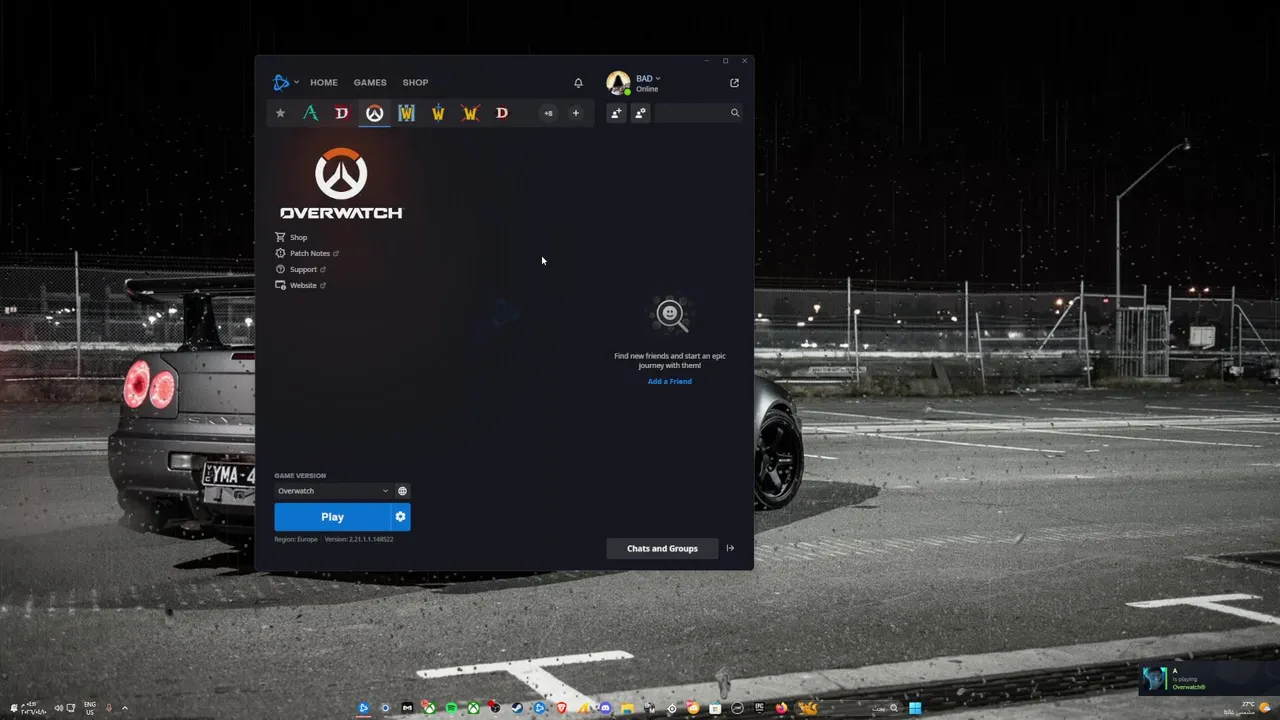Open the GAMES tab

coord(370,83)
